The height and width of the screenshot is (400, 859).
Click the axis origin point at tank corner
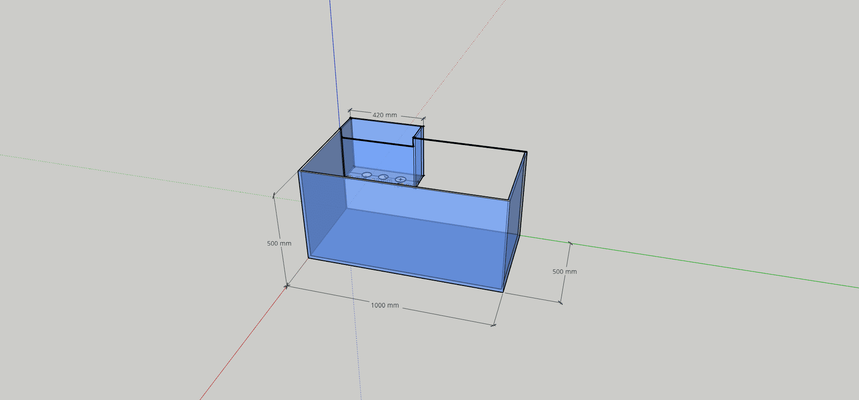coord(287,286)
